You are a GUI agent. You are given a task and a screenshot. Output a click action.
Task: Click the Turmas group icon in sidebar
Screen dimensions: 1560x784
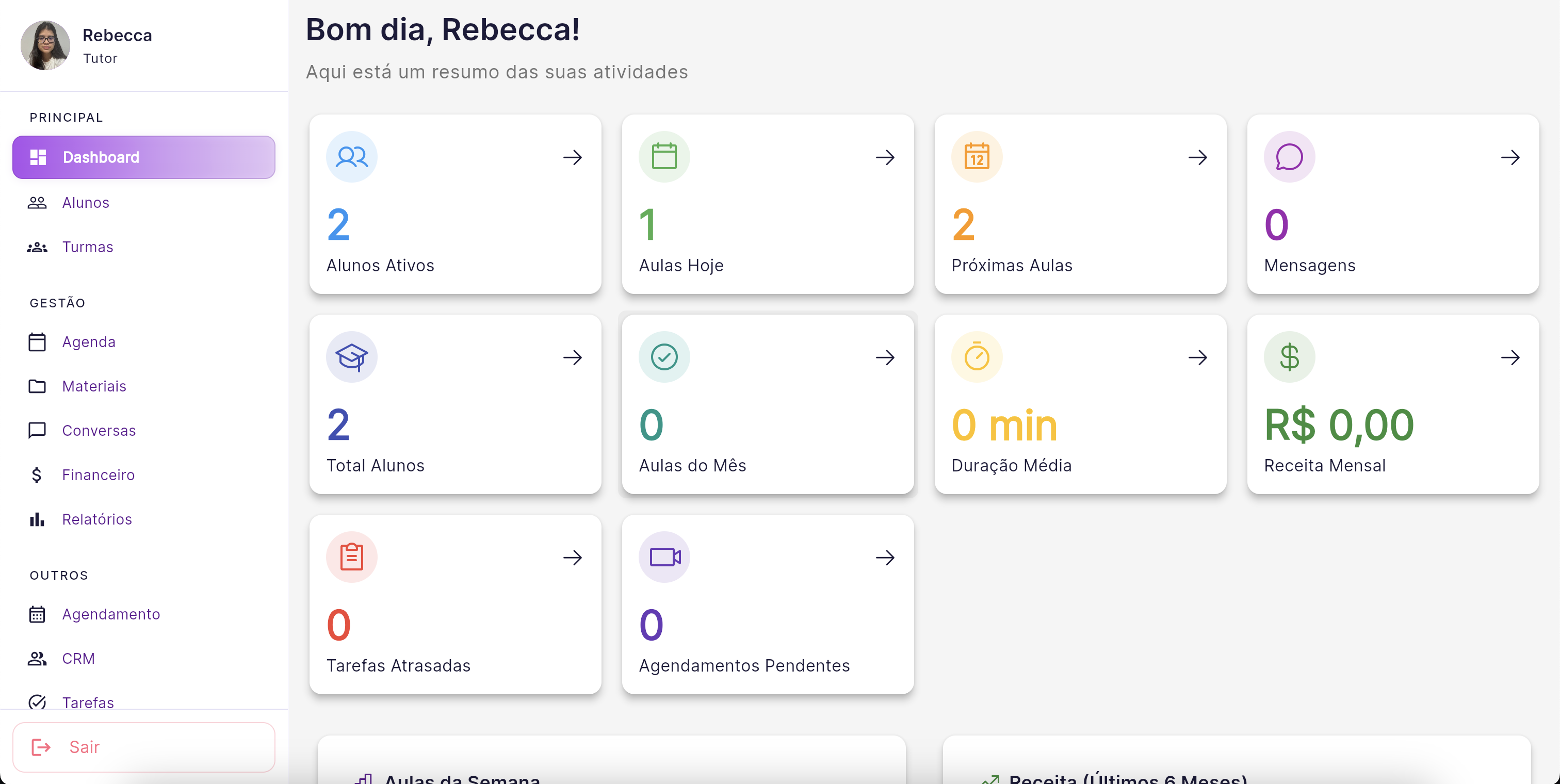coord(38,247)
